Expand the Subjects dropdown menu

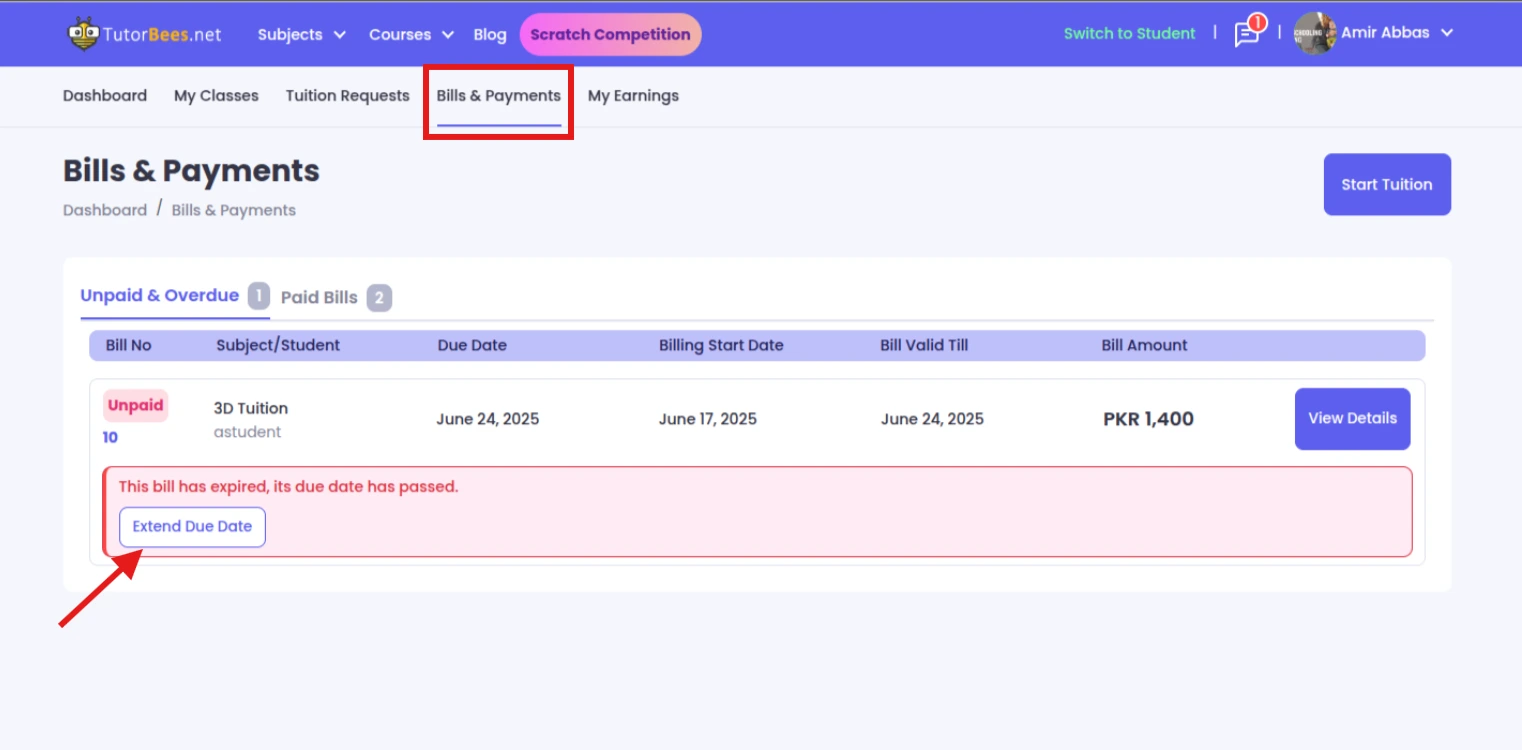click(301, 34)
